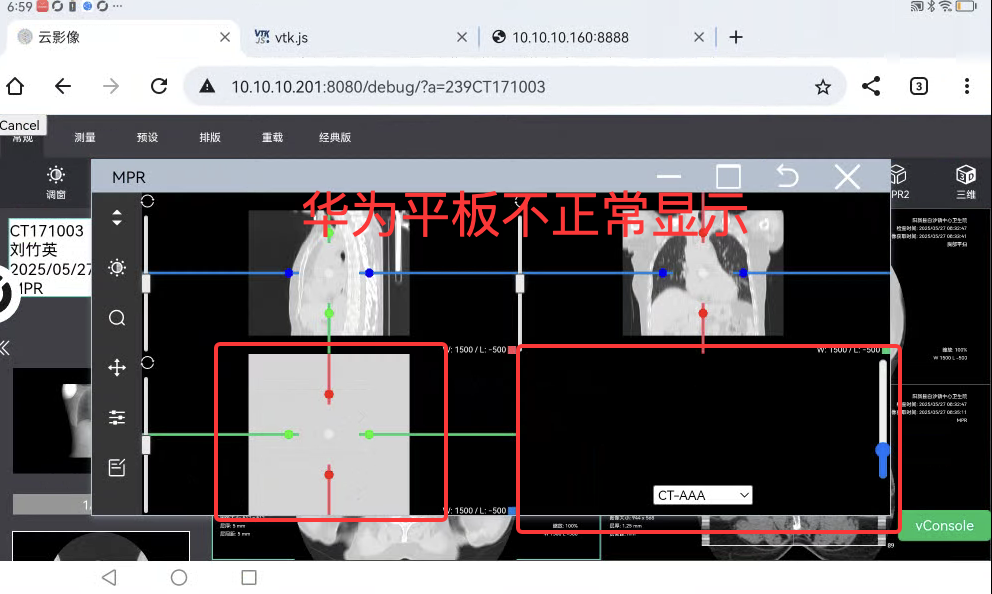This screenshot has height=594, width=992.
Task: Open the browser three-dot menu
Action: [x=966, y=87]
